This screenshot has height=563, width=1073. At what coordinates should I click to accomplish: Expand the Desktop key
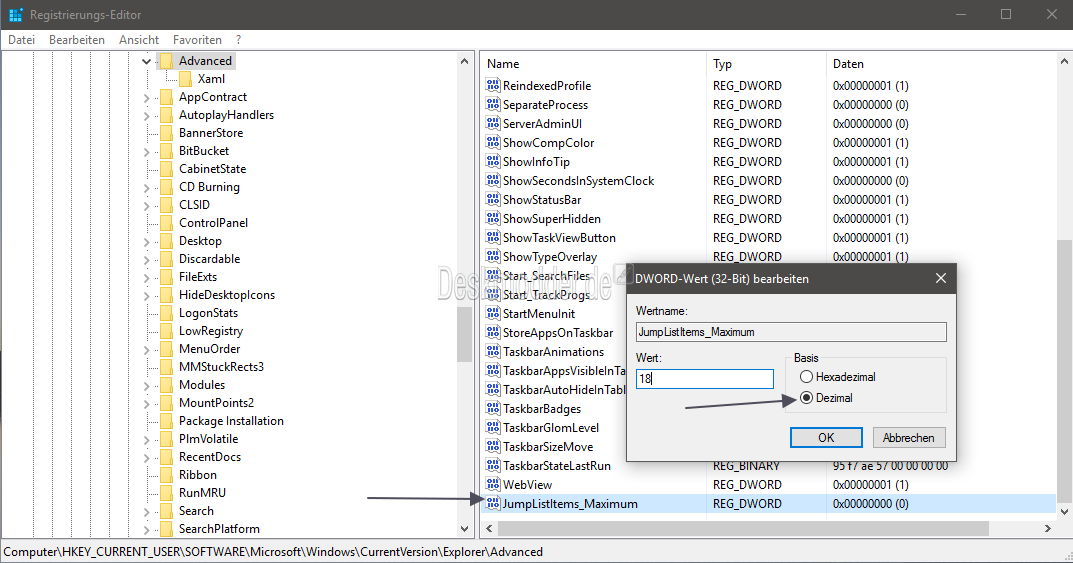pos(146,241)
